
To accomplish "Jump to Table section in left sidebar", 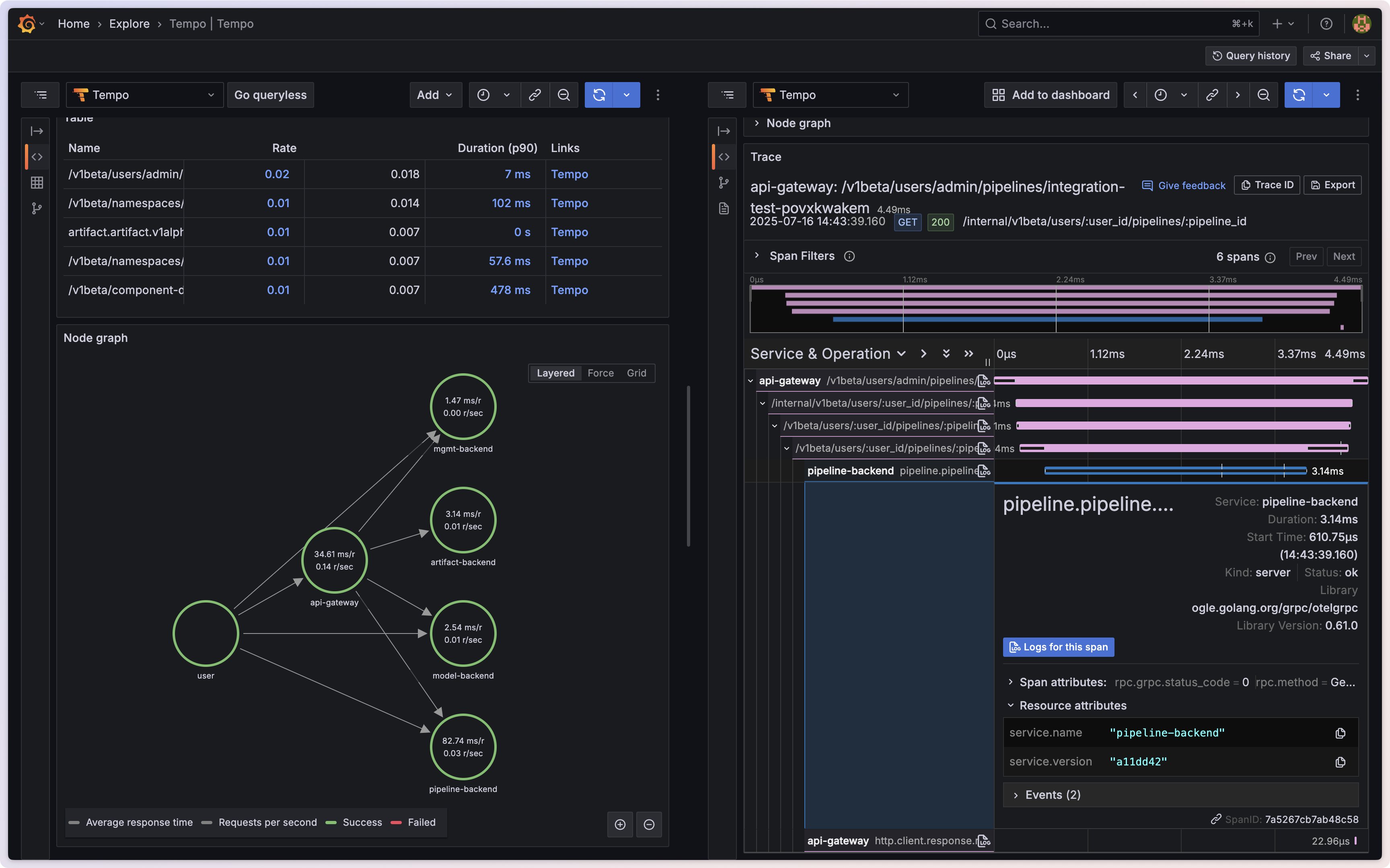I will pos(37,183).
